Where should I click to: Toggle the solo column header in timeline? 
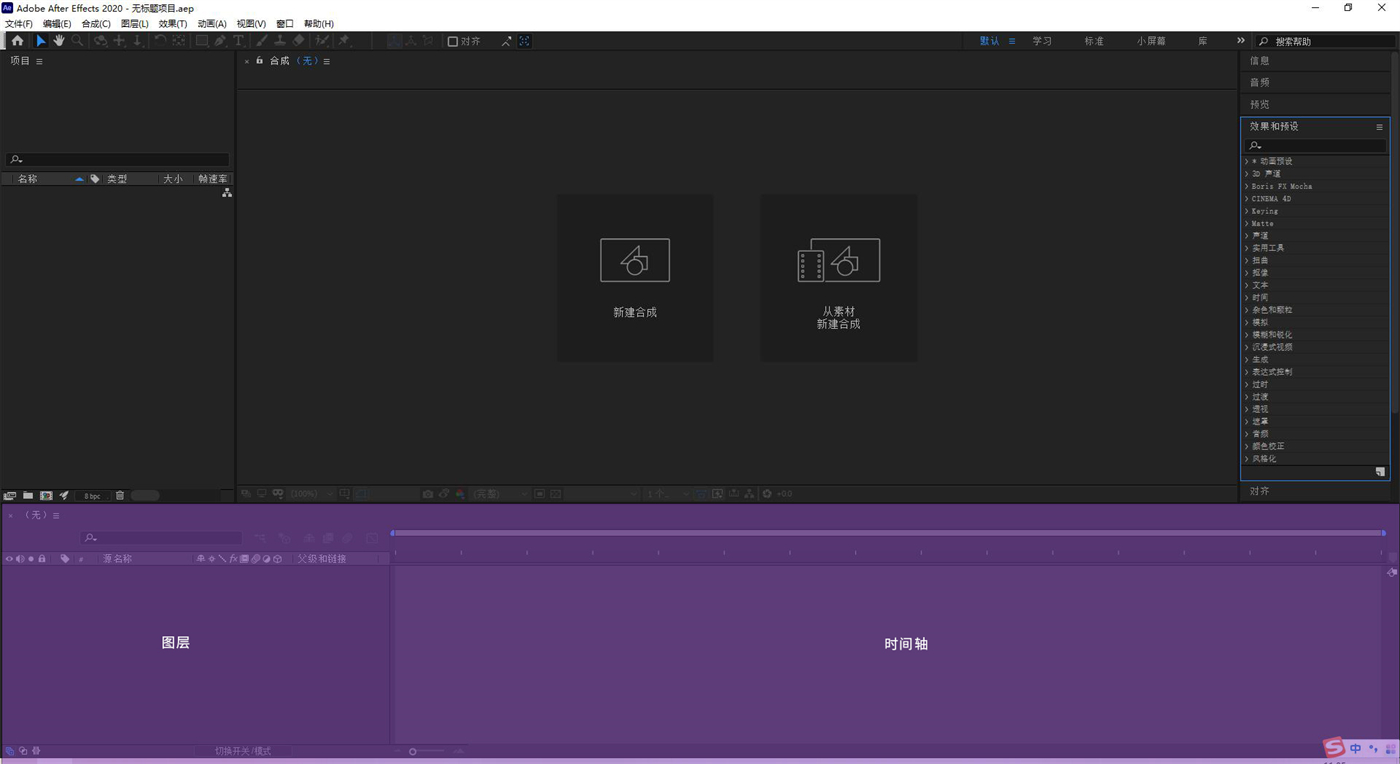[x=31, y=559]
